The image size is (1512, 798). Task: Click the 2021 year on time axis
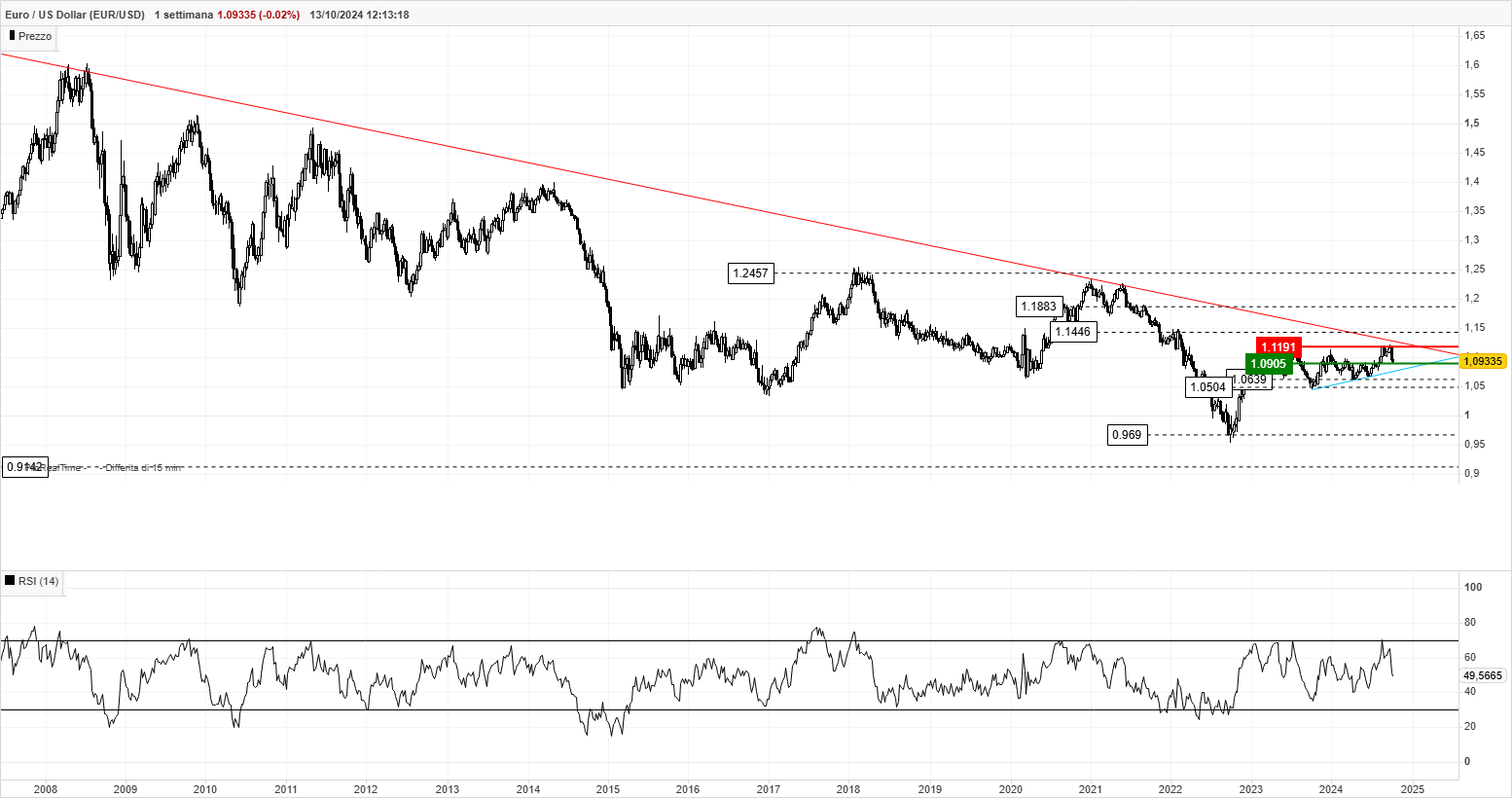click(1091, 789)
